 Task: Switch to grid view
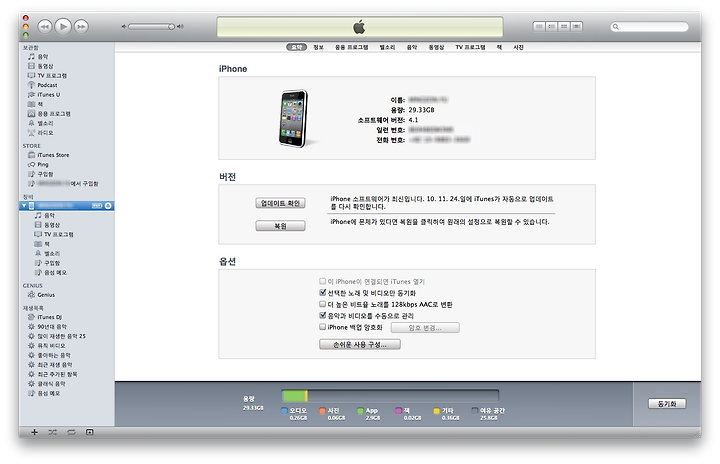pyautogui.click(x=564, y=27)
